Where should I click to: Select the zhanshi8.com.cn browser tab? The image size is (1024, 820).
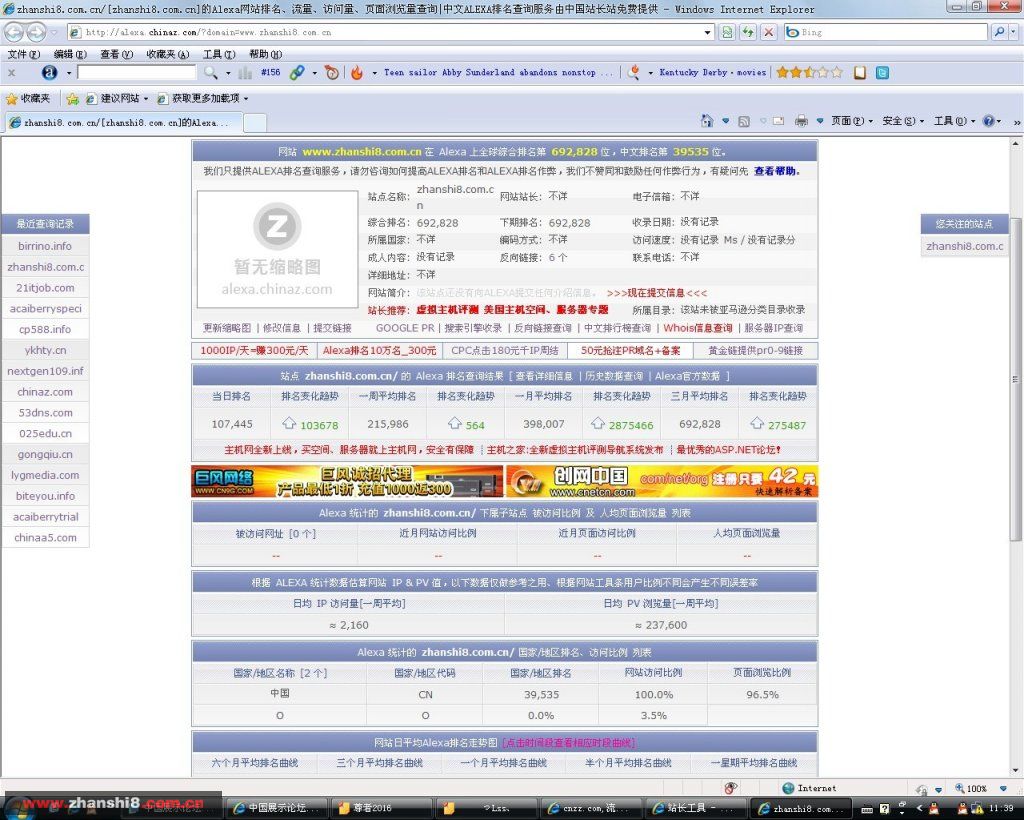(123, 122)
